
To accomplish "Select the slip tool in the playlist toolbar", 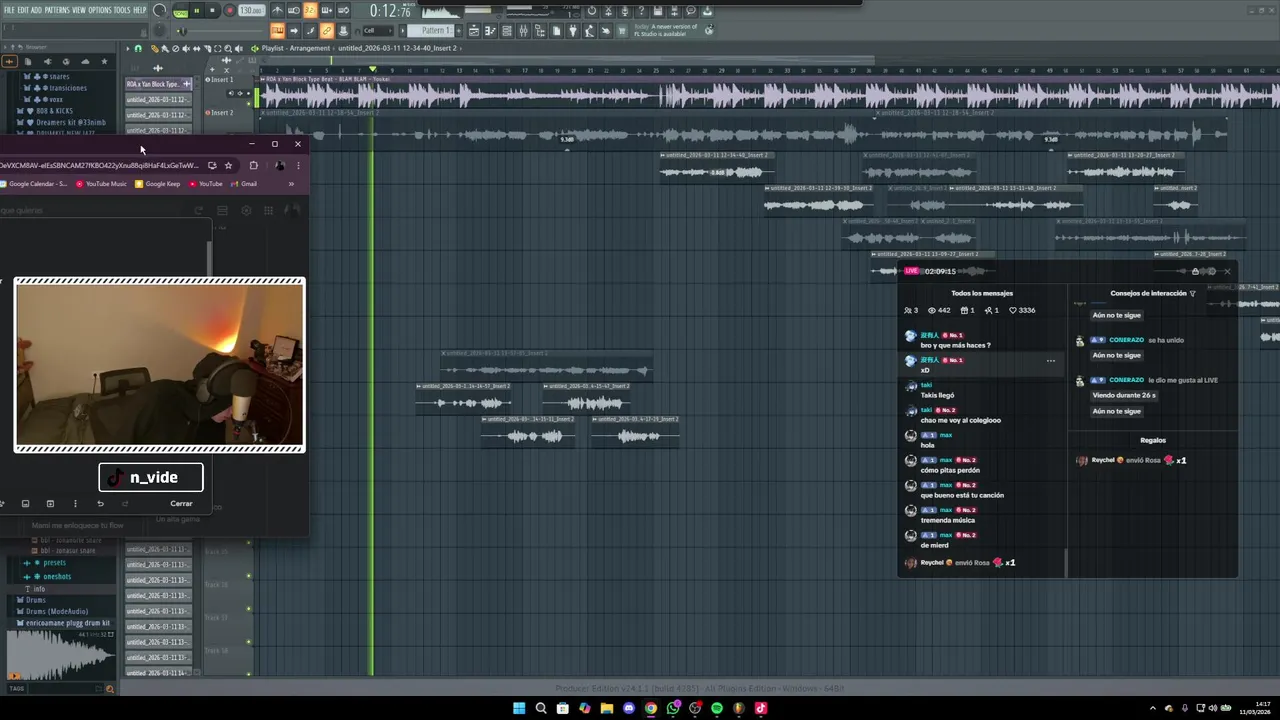I will point(196,48).
